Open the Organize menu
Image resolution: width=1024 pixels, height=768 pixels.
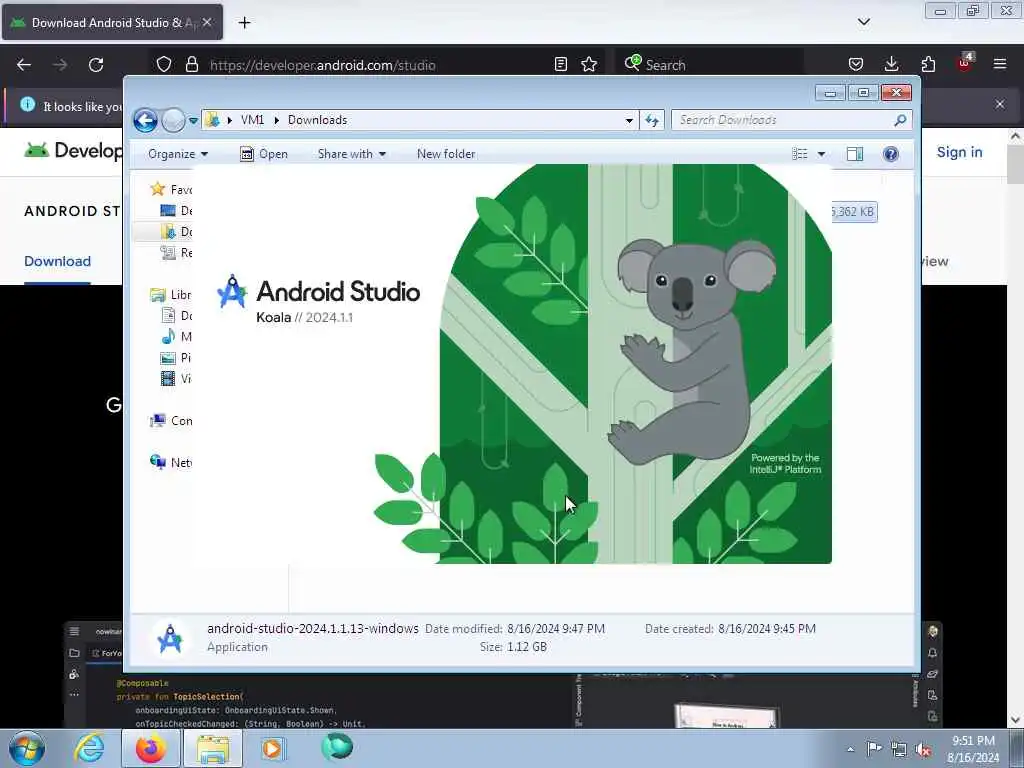(x=178, y=154)
